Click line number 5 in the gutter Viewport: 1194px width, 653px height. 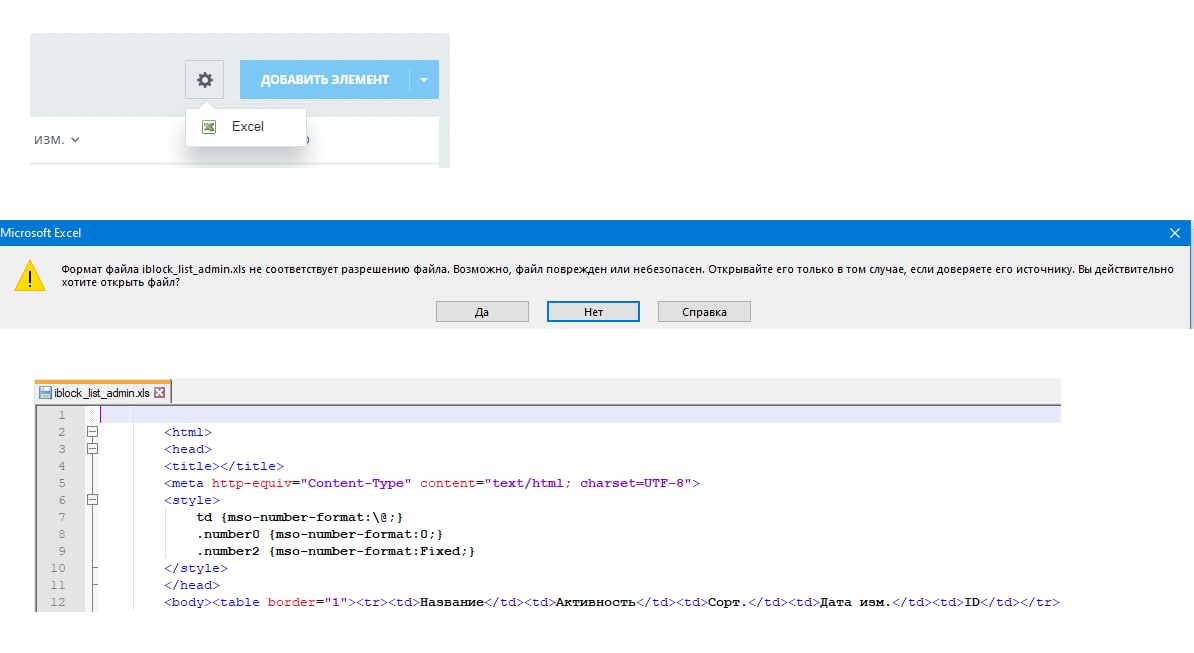tap(62, 483)
